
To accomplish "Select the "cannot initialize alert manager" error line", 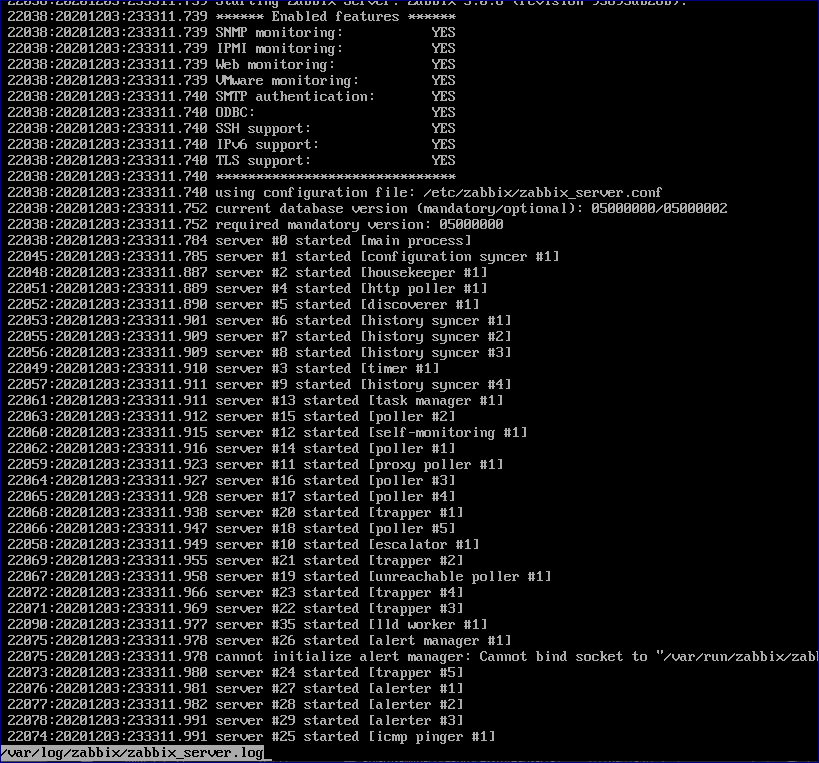I will click(413, 656).
